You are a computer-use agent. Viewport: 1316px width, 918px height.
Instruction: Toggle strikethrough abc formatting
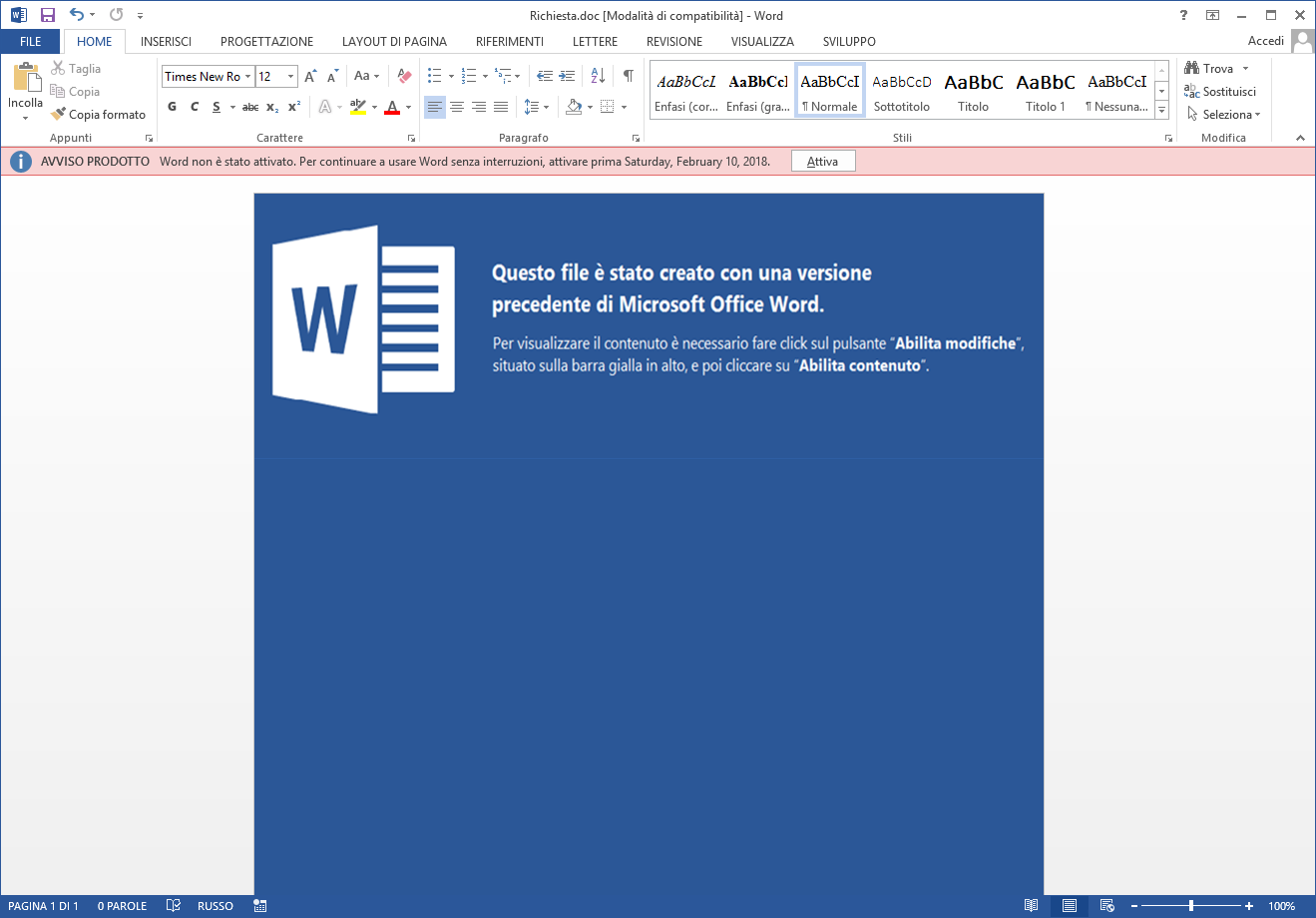pyautogui.click(x=250, y=107)
